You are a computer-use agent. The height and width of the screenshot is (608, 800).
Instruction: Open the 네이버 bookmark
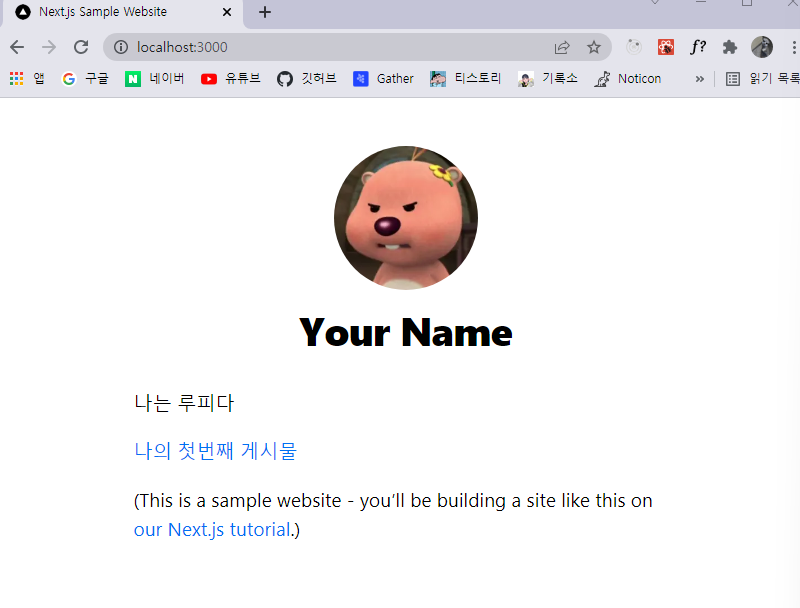155,79
